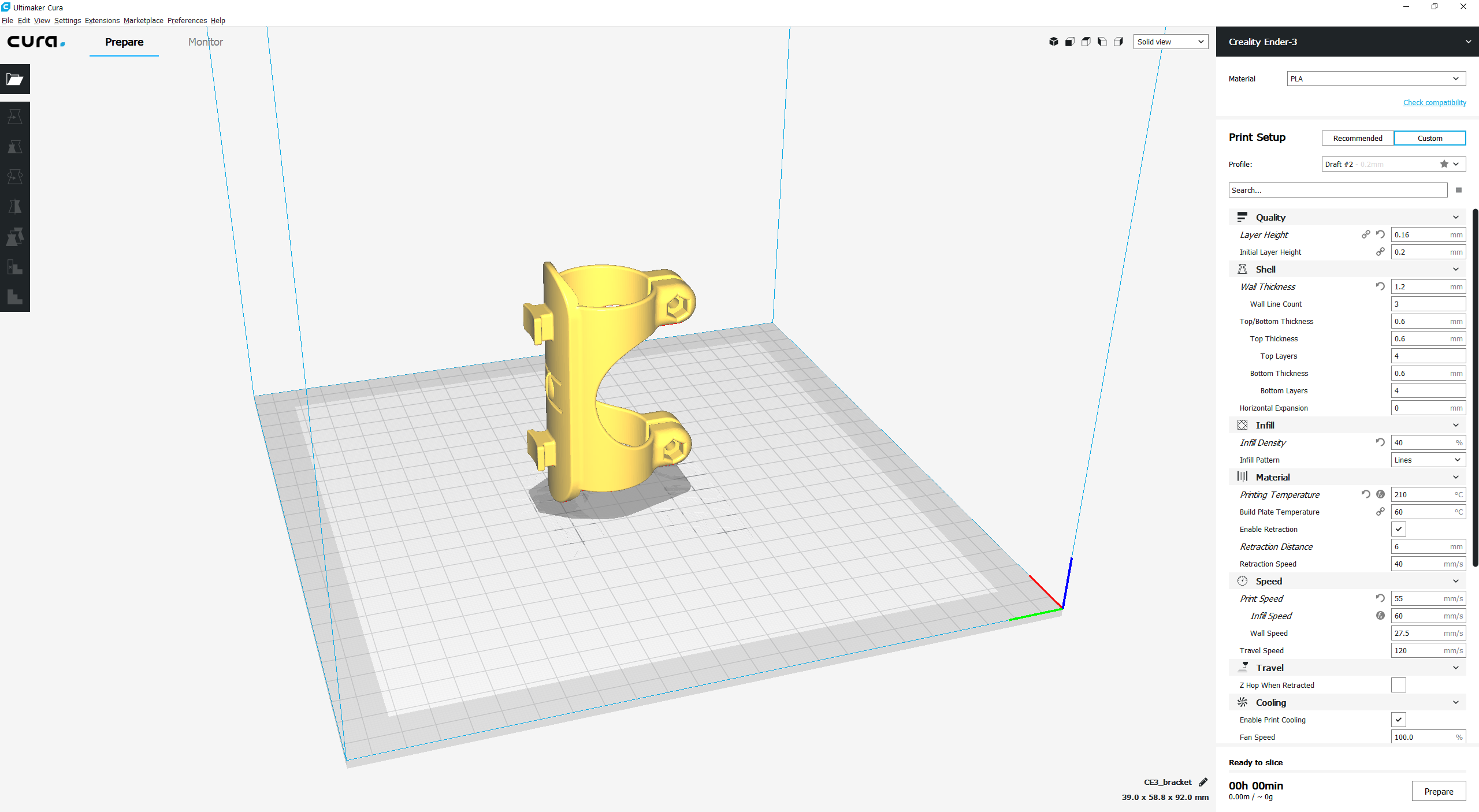Screen dimensions: 1479x812
Task: Open the Creality Ender-3 printer selector
Action: click(1347, 42)
